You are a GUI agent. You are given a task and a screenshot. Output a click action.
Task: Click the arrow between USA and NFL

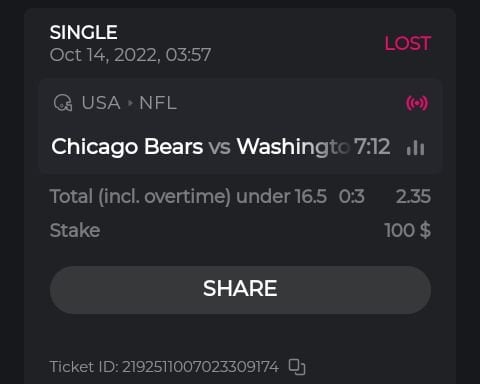pos(130,103)
